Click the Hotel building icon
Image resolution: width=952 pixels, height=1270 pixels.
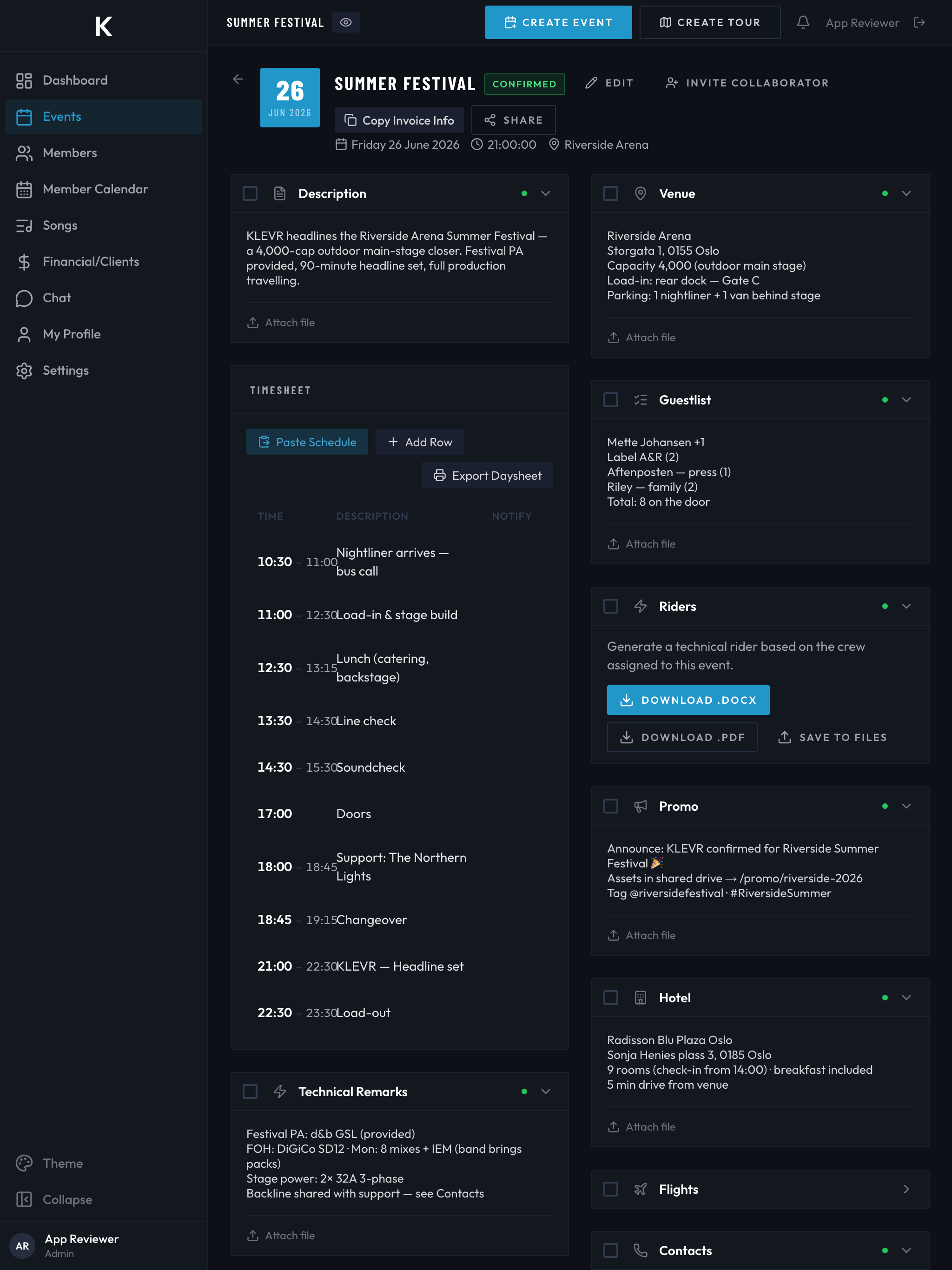coord(640,998)
